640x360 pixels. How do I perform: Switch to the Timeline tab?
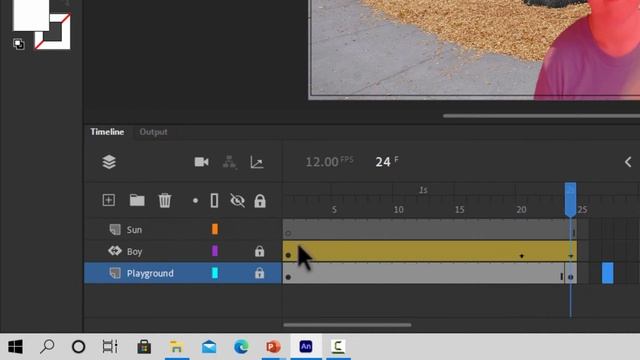(x=107, y=132)
